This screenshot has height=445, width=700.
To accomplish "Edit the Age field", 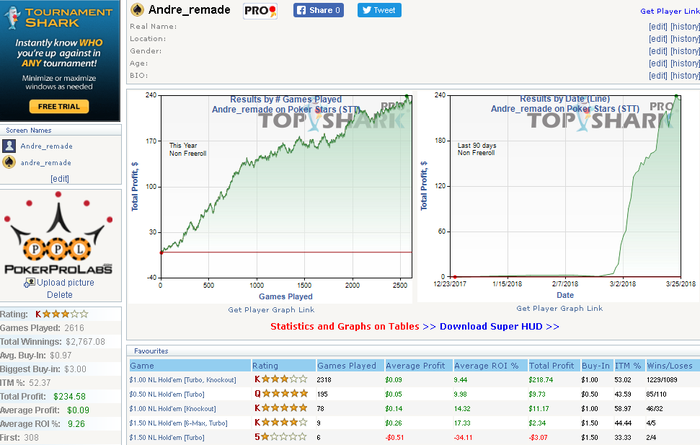I will (x=658, y=63).
